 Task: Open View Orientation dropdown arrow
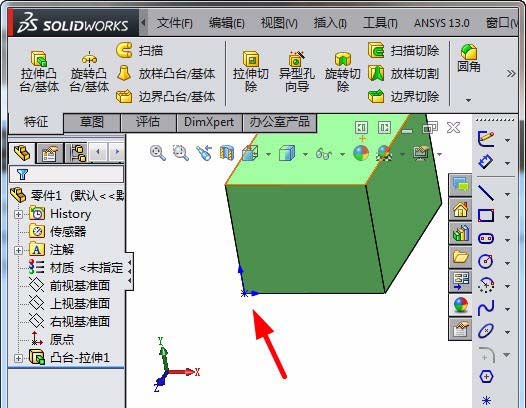(268, 154)
